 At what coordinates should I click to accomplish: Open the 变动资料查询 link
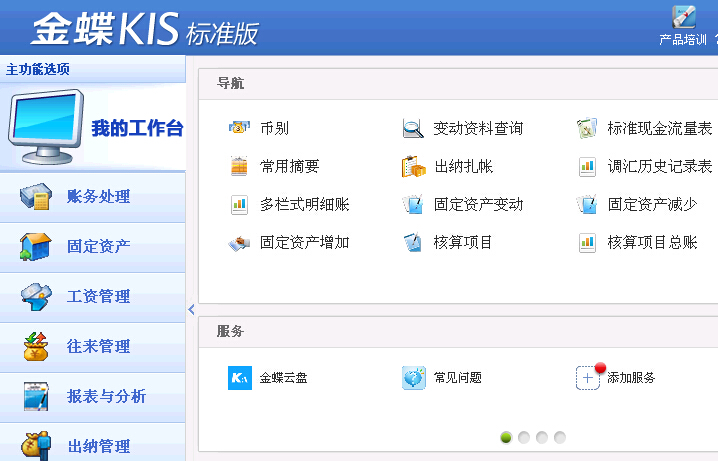point(478,128)
